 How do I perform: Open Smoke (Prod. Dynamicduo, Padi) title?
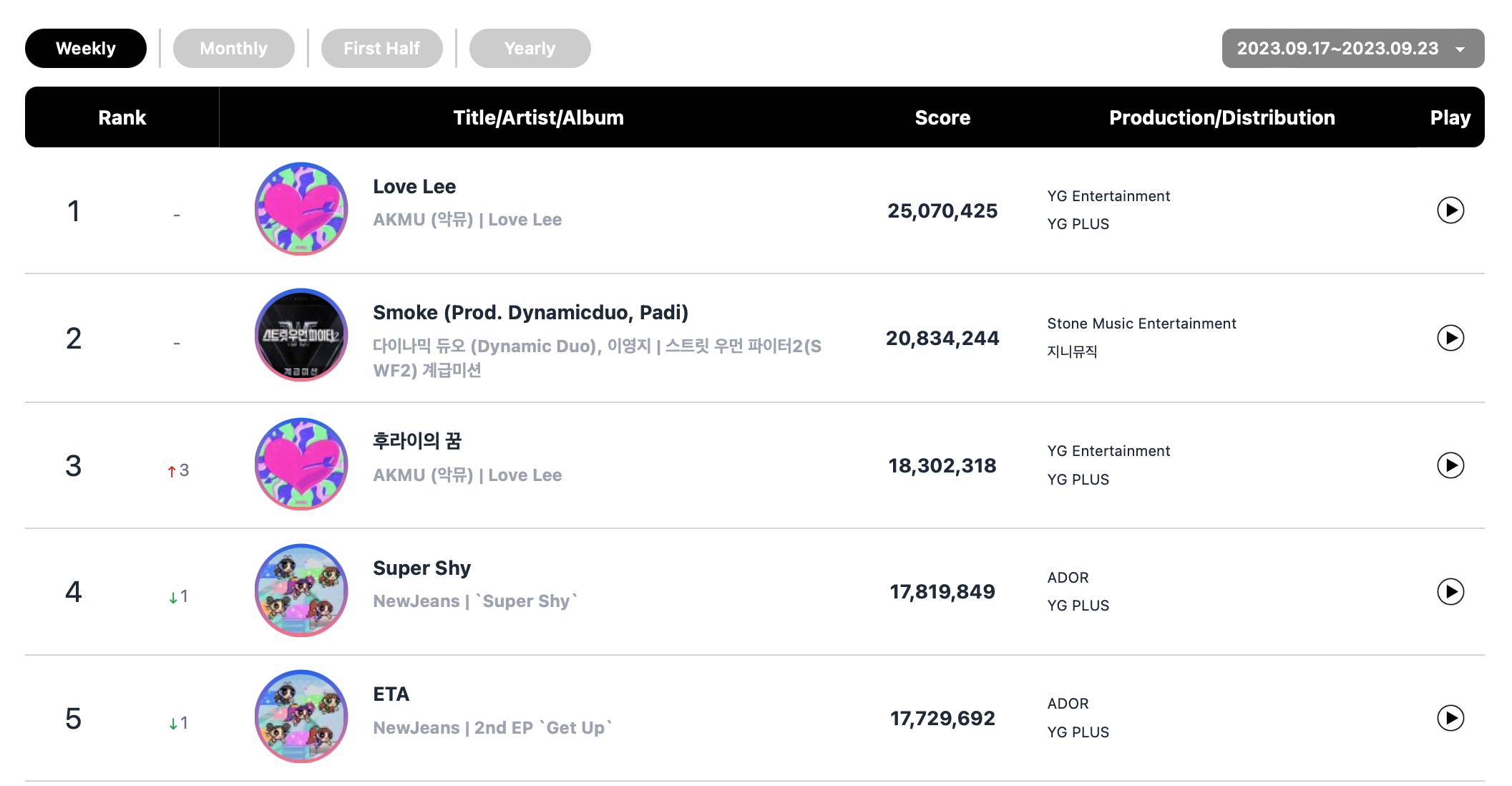(x=530, y=313)
